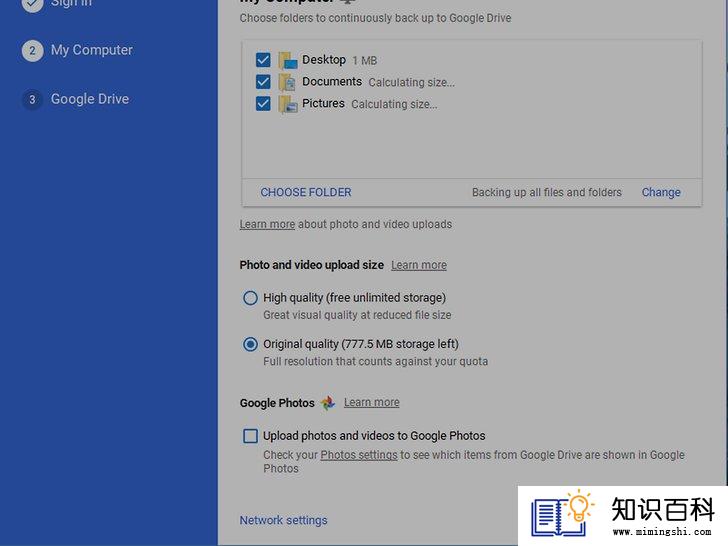This screenshot has width=728, height=546.
Task: Click the Desktop folder name
Action: [324, 60]
